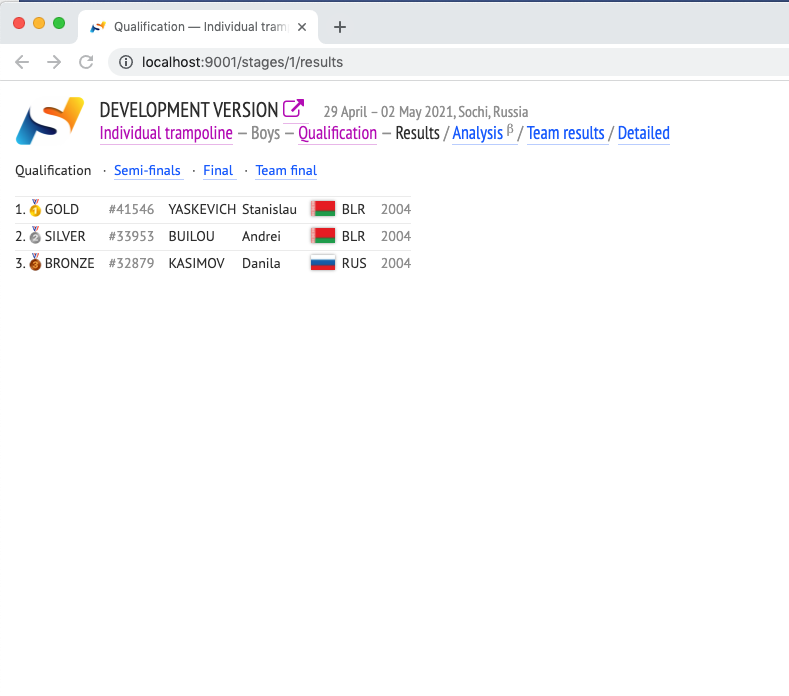Click the browser back arrow
Image resolution: width=789 pixels, height=696 pixels.
tap(22, 62)
